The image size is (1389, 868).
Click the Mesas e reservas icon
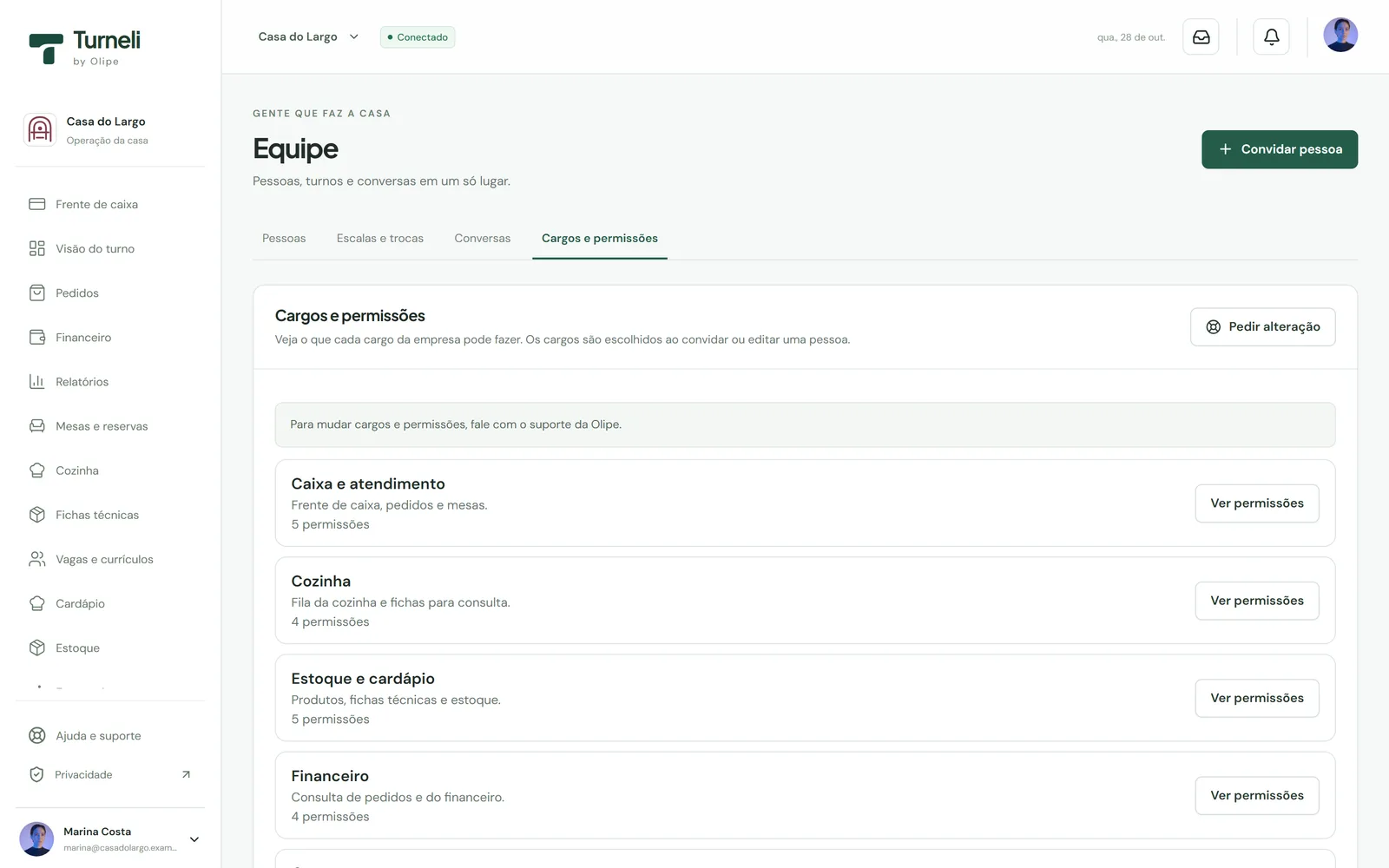(x=37, y=425)
